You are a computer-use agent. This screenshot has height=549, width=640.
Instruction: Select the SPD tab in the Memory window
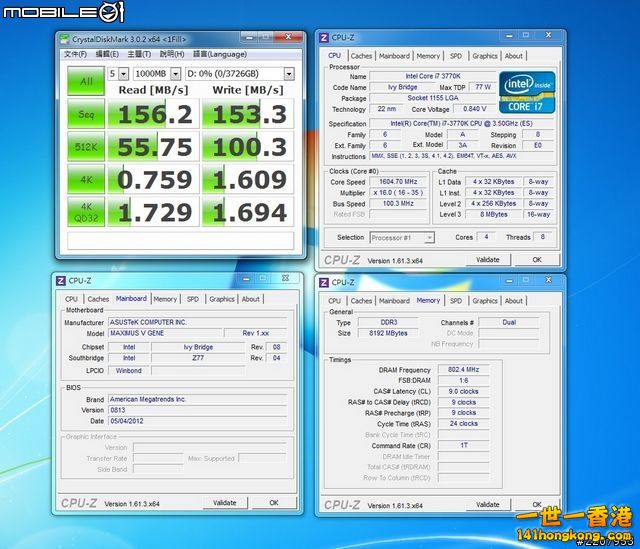[x=456, y=300]
